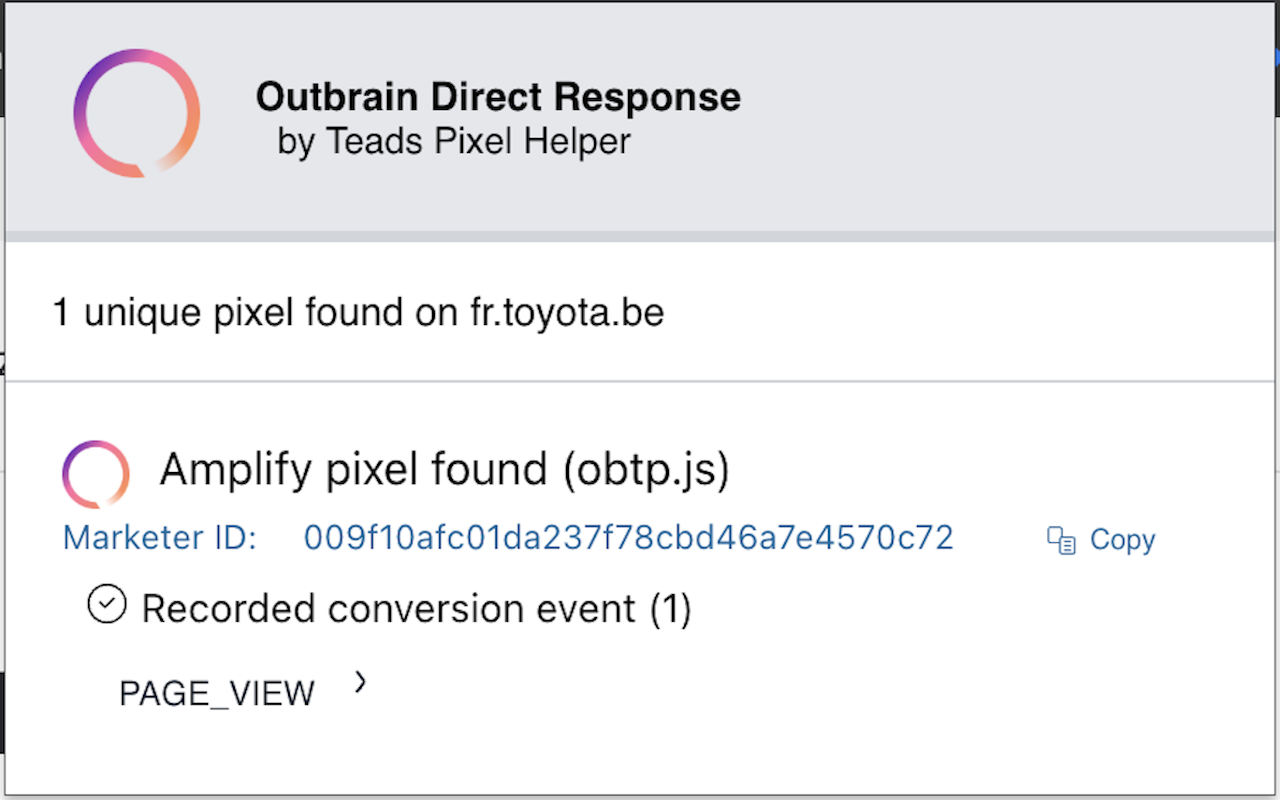Select the PAGE_VIEW event label
This screenshot has height=800, width=1280.
(216, 692)
